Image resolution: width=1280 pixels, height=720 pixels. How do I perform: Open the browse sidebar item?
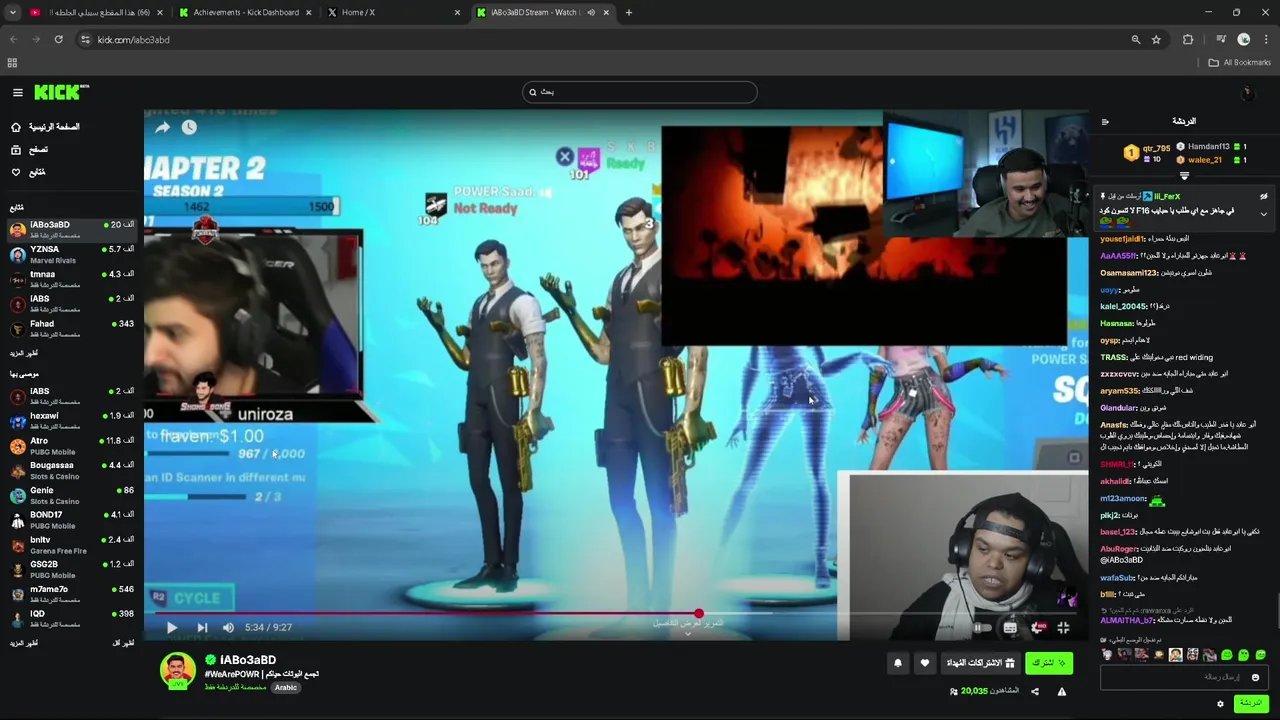pyautogui.click(x=30, y=149)
